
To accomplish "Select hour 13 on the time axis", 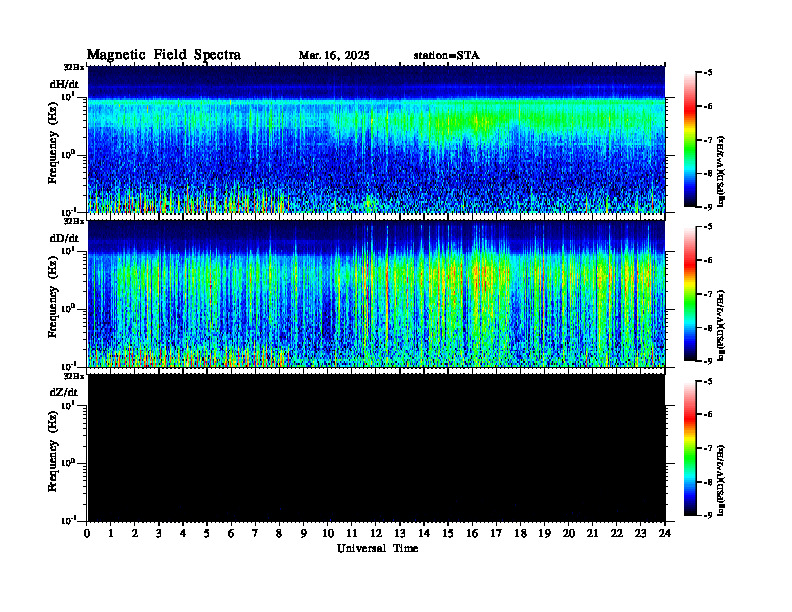I will point(400,534).
